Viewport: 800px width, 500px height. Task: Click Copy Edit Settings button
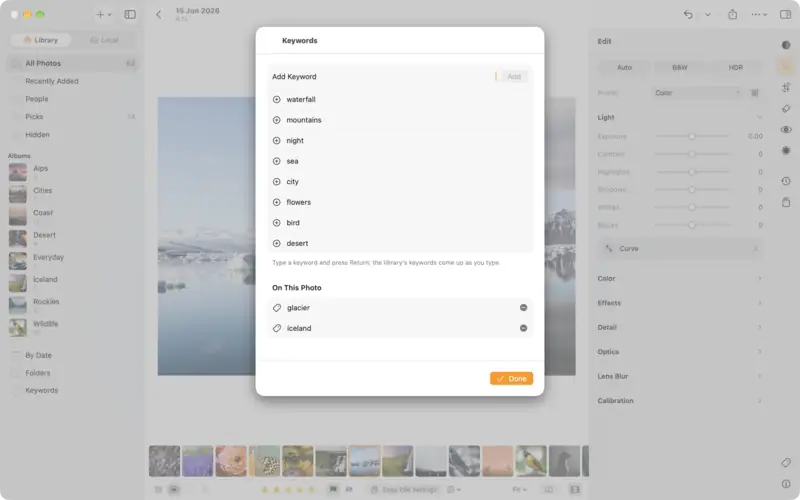[404, 489]
